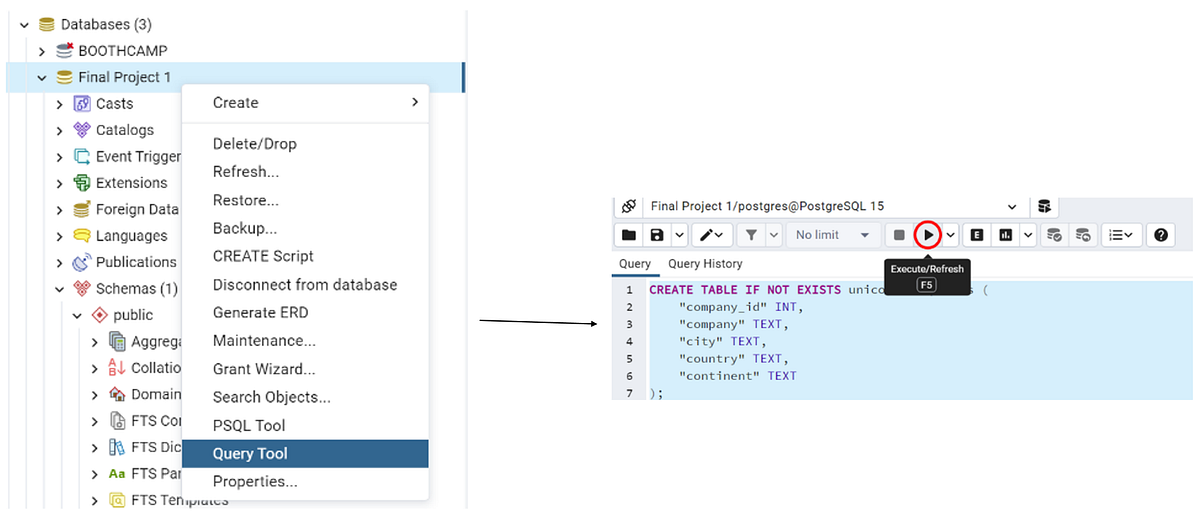Image resolution: width=1200 pixels, height=519 pixels.
Task: Choose CREATE Script menu entry
Action: tap(305, 256)
